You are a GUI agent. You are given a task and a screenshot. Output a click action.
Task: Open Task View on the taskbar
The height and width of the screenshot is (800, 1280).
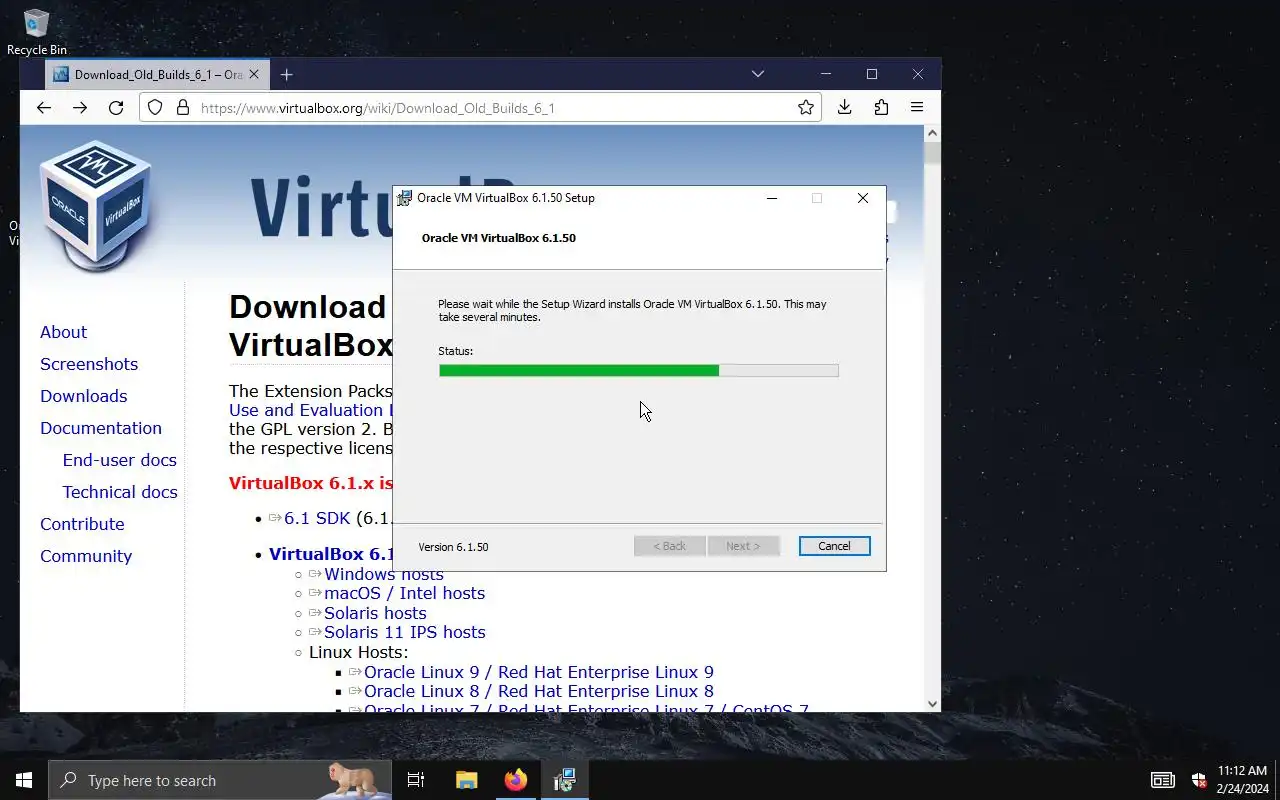[416, 780]
